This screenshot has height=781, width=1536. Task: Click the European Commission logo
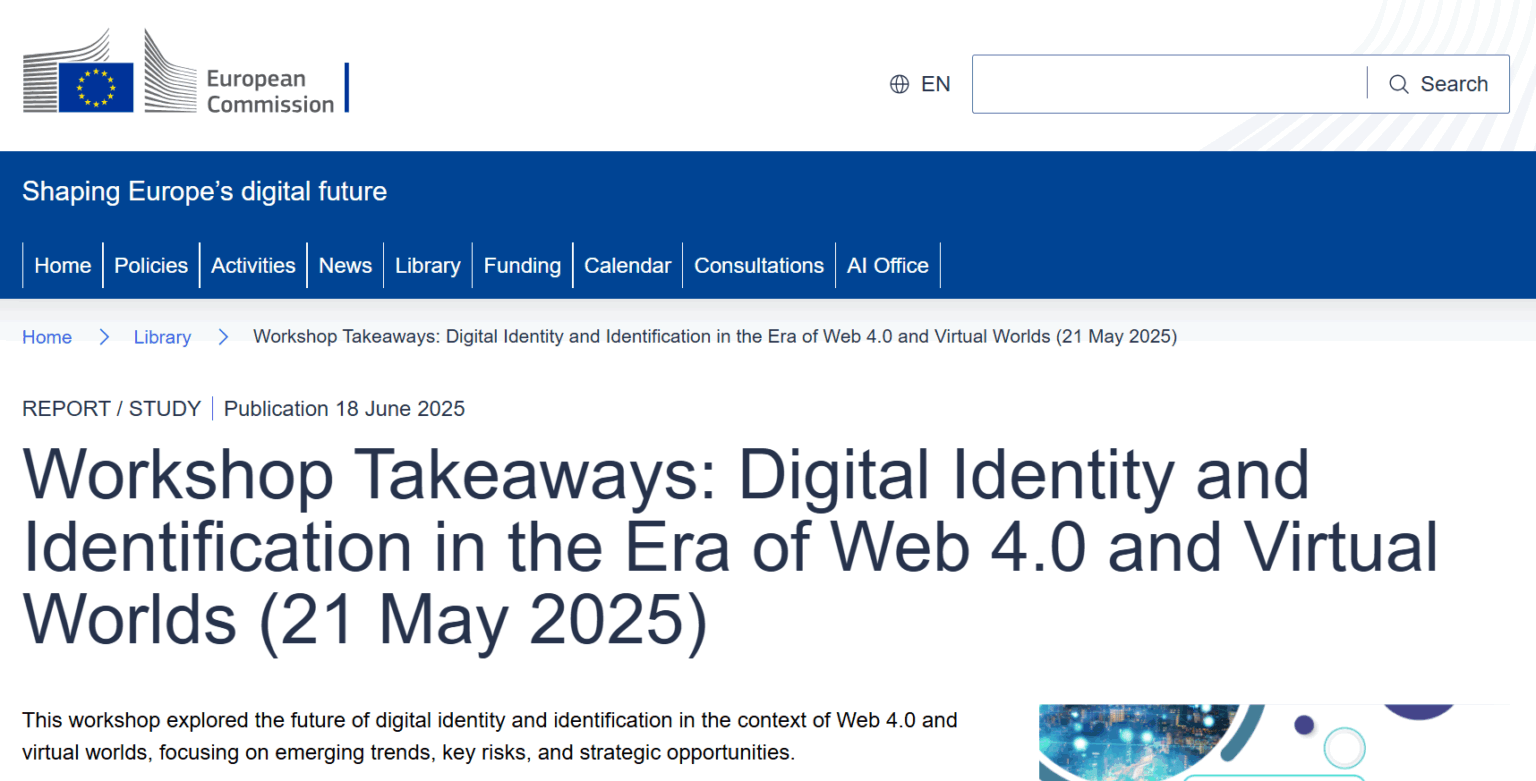[185, 72]
